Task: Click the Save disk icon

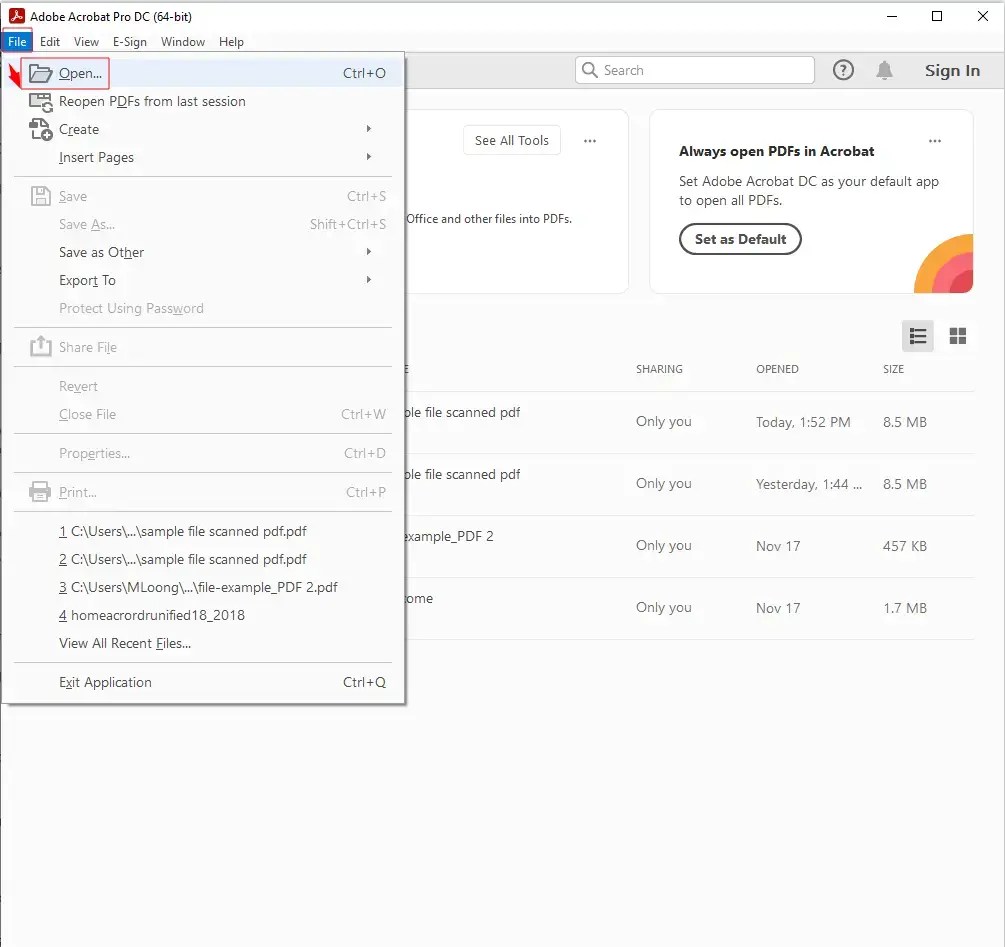Action: coord(40,195)
